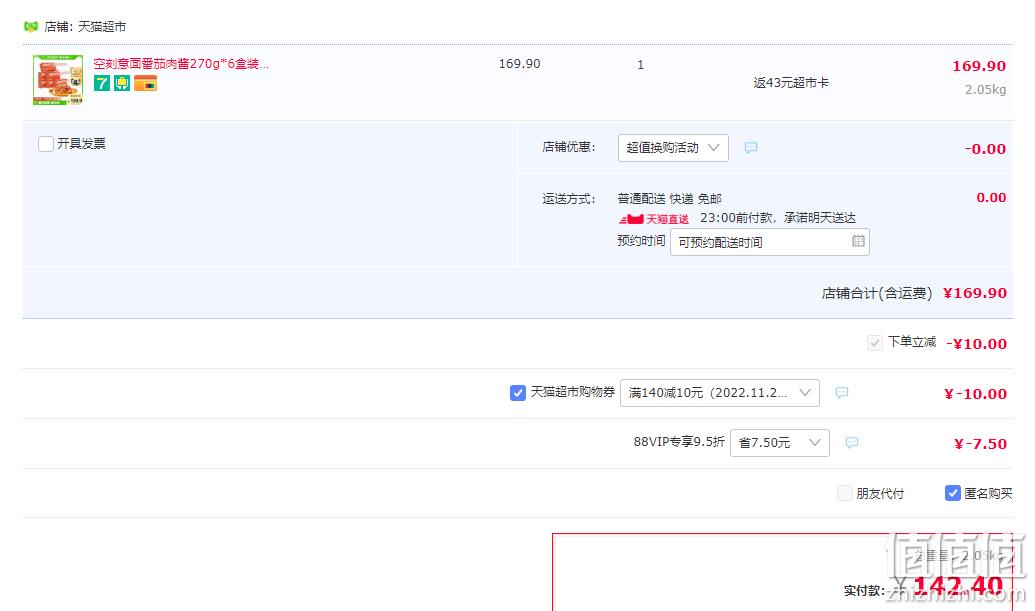Click the ¥-7.50 VIP discount amount
The image size is (1035, 611).
pyautogui.click(x=980, y=444)
